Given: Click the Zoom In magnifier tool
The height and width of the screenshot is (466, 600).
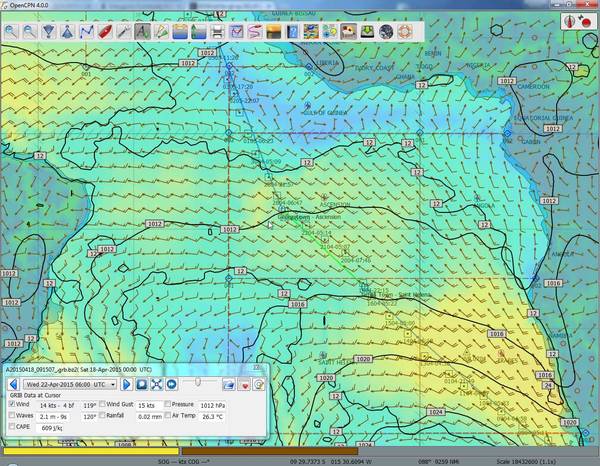Looking at the screenshot, I should coord(11,31).
